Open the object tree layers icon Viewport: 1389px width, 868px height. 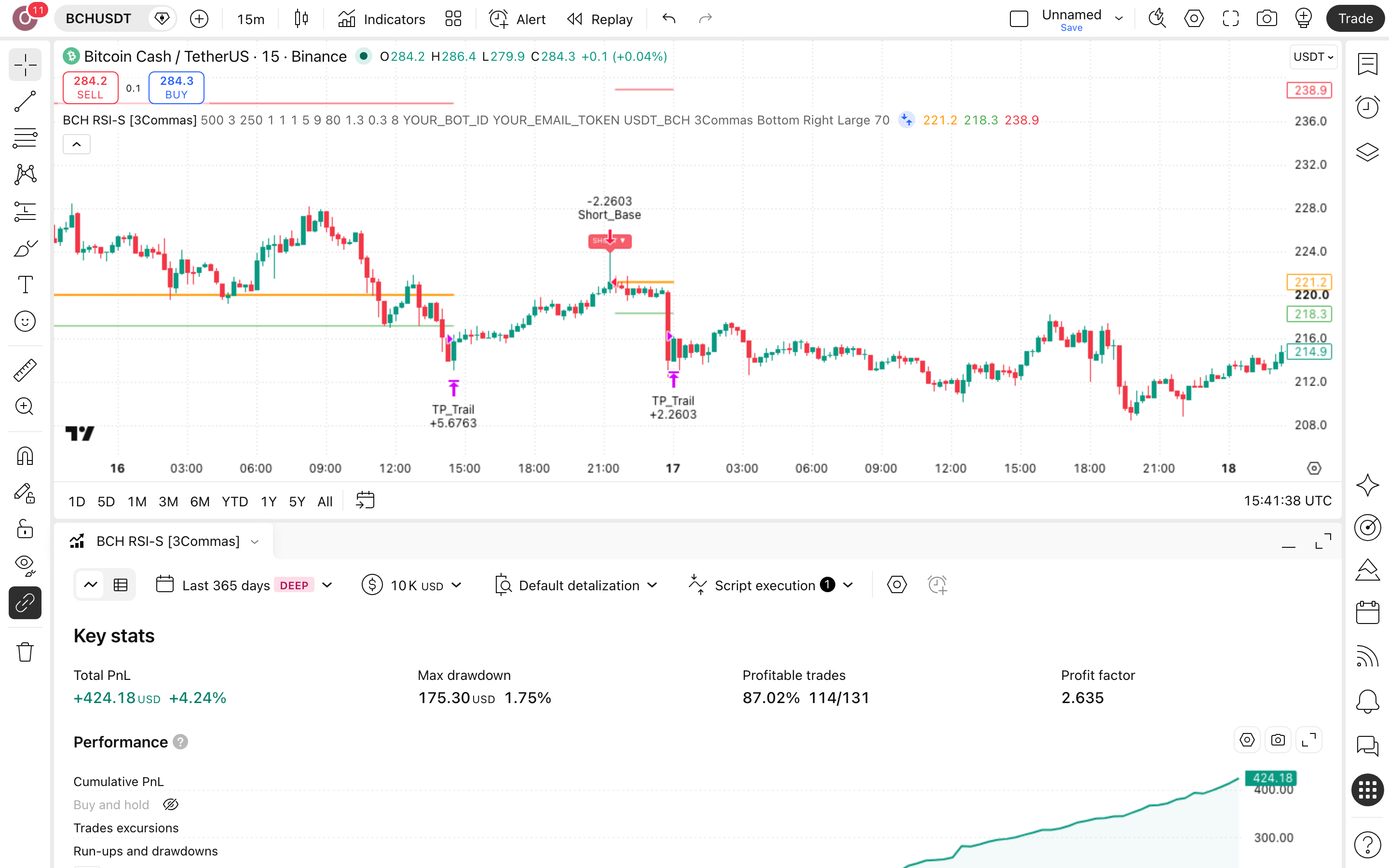coord(1367,152)
